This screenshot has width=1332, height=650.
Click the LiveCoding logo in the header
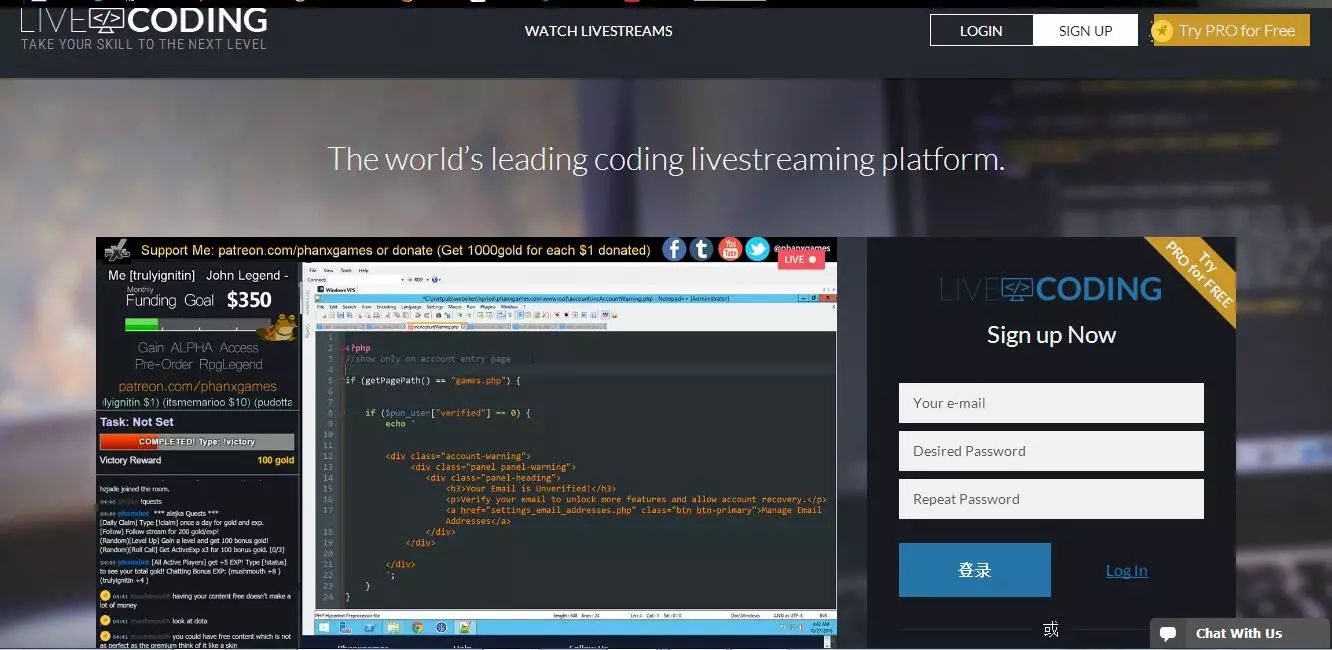(144, 28)
